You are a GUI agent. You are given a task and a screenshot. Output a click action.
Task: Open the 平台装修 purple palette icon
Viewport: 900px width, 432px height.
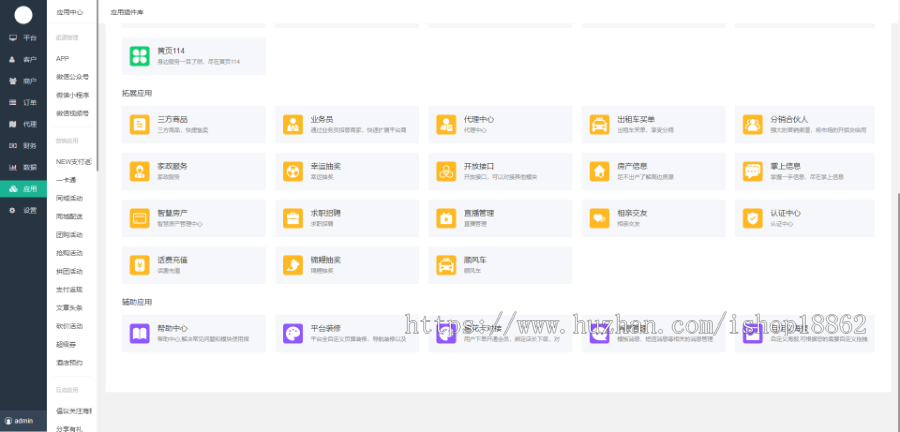293,333
